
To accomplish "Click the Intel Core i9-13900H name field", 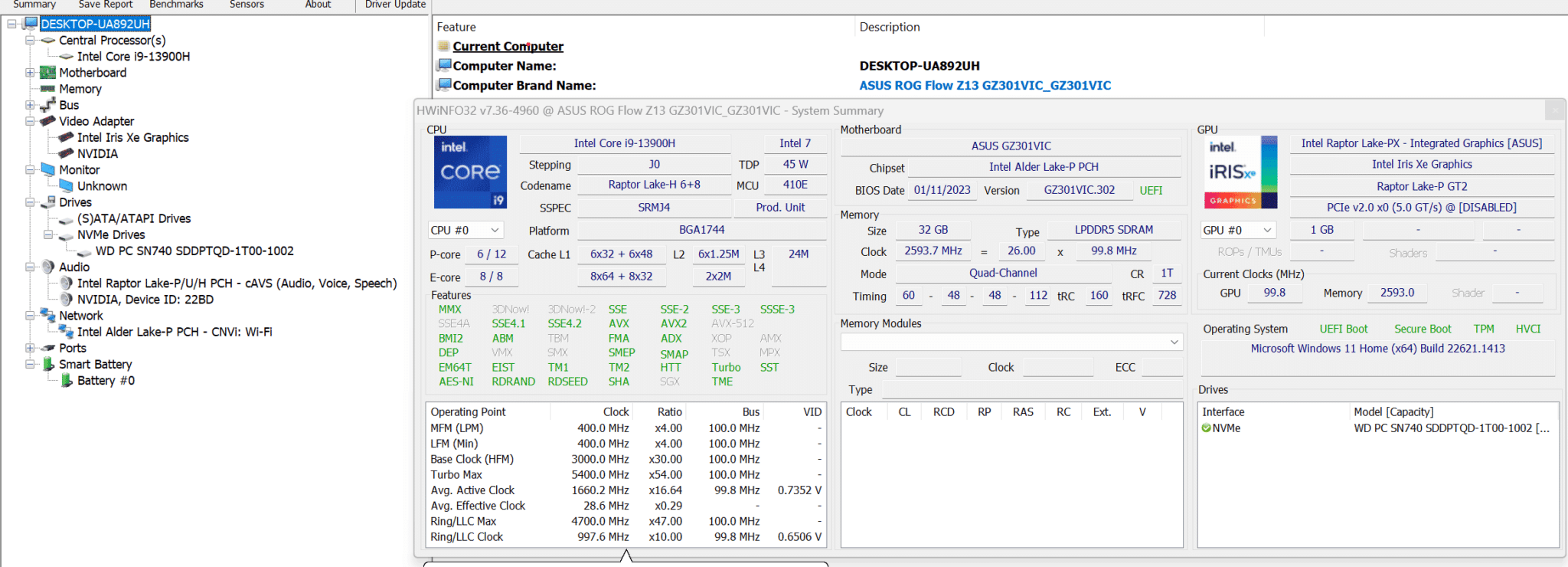I will pos(625,143).
